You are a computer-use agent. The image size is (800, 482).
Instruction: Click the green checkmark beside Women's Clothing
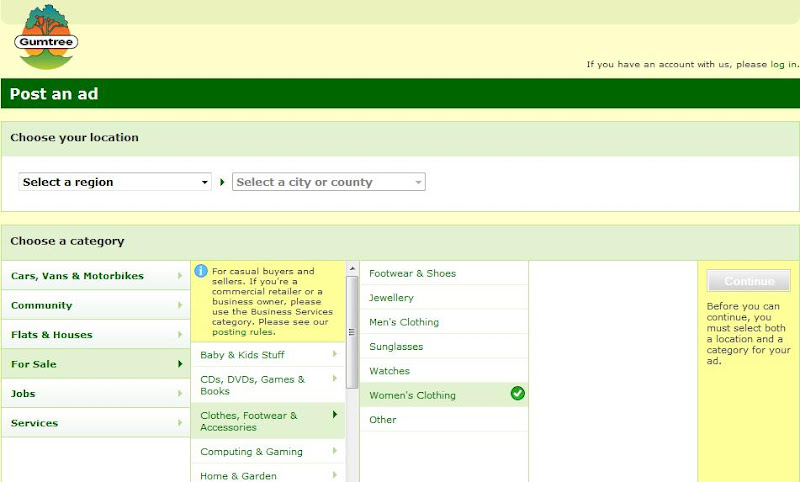517,393
